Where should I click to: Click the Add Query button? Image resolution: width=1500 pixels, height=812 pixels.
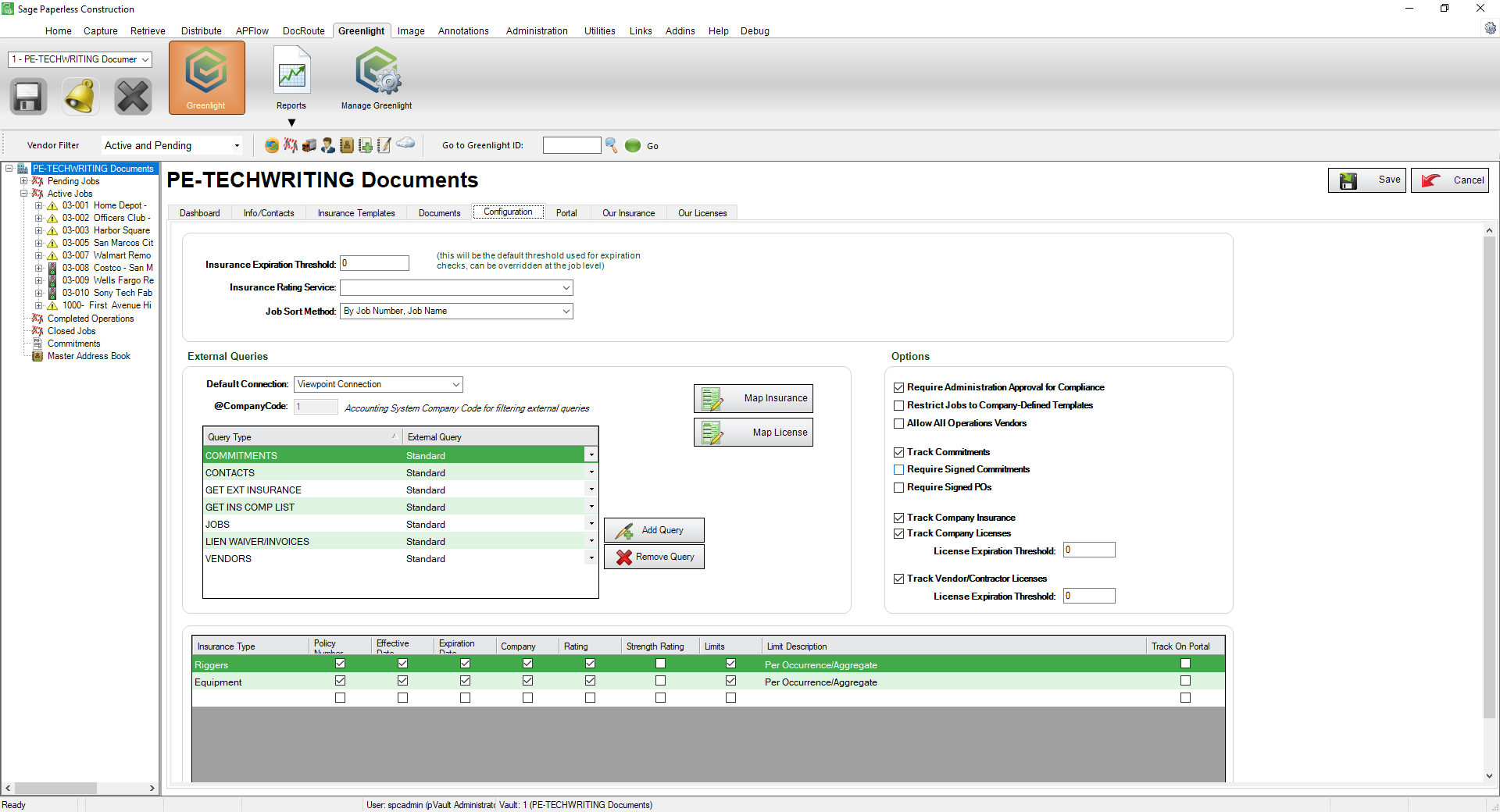654,530
